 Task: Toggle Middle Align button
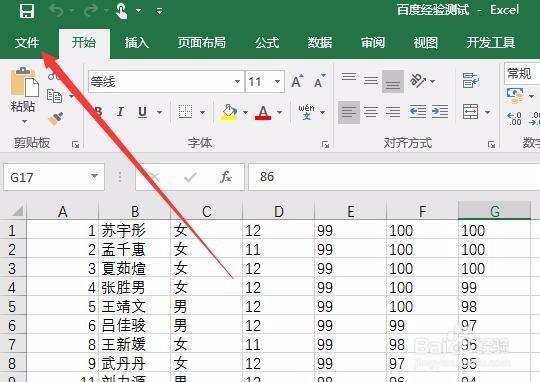tap(371, 81)
